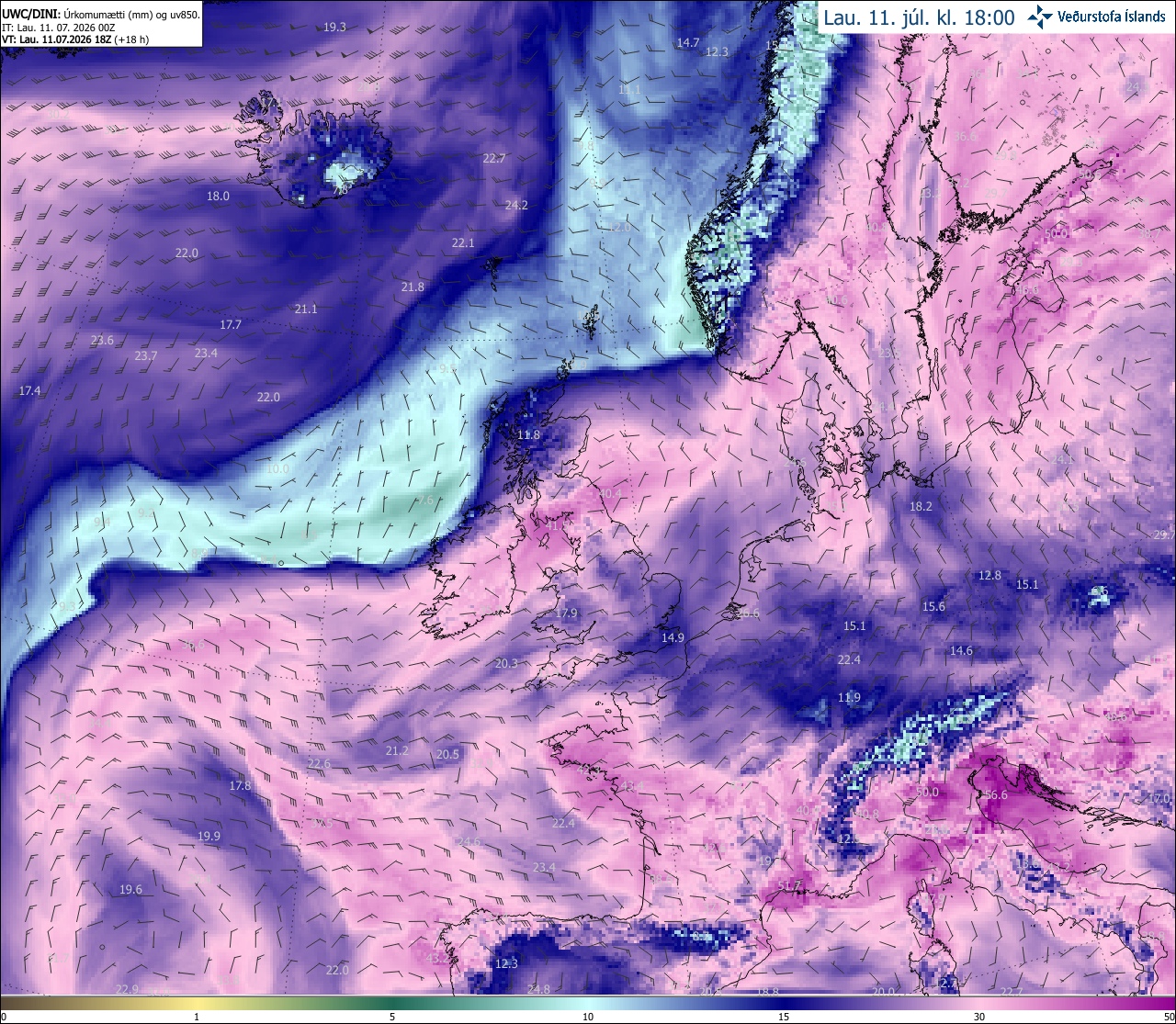1176x1024 pixels.
Task: Select the 1 tick on the color scale
Action: click(x=197, y=1017)
